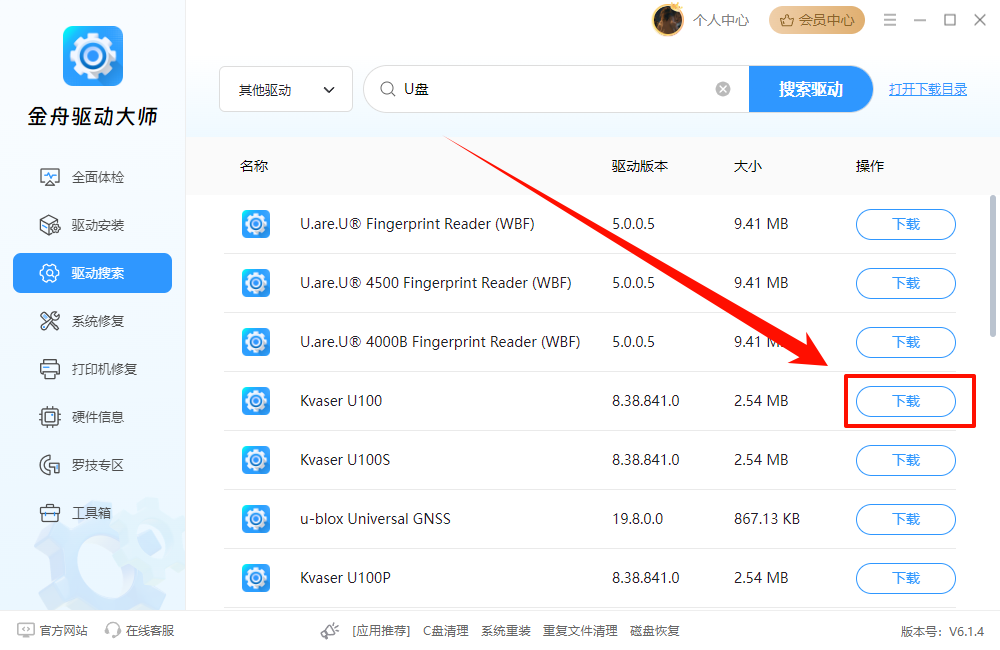Download U.are.U® 4000B Fingerprint Reader driver
Image resolution: width=1000 pixels, height=650 pixels.
906,343
